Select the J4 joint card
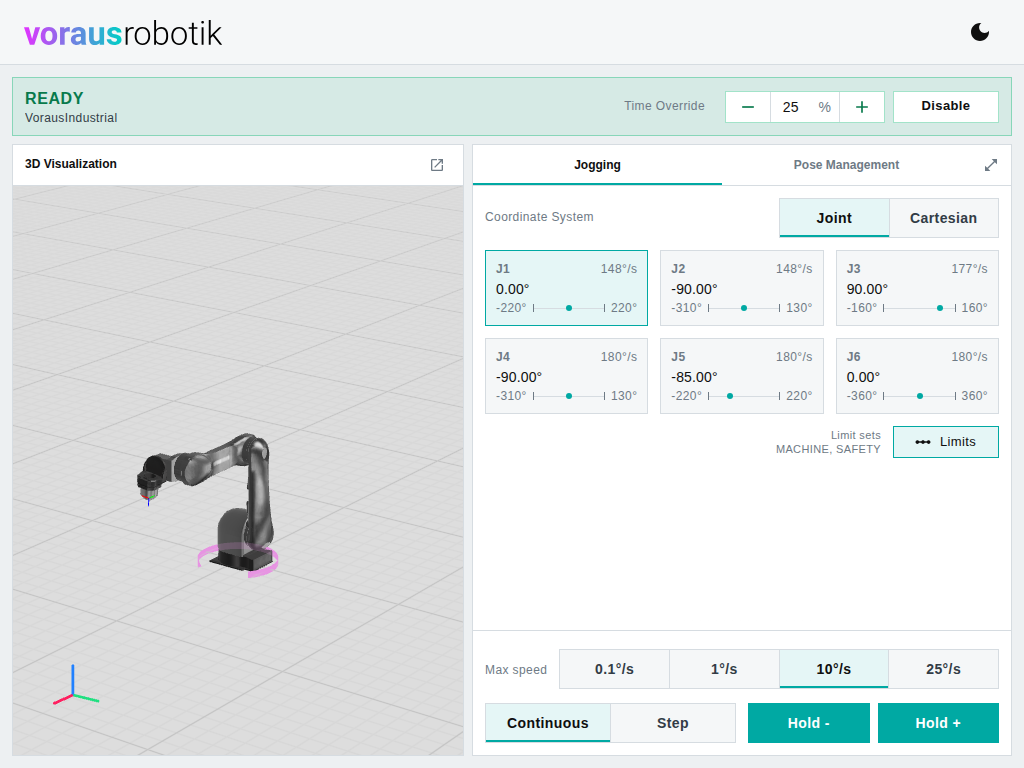The image size is (1024, 768). point(566,376)
